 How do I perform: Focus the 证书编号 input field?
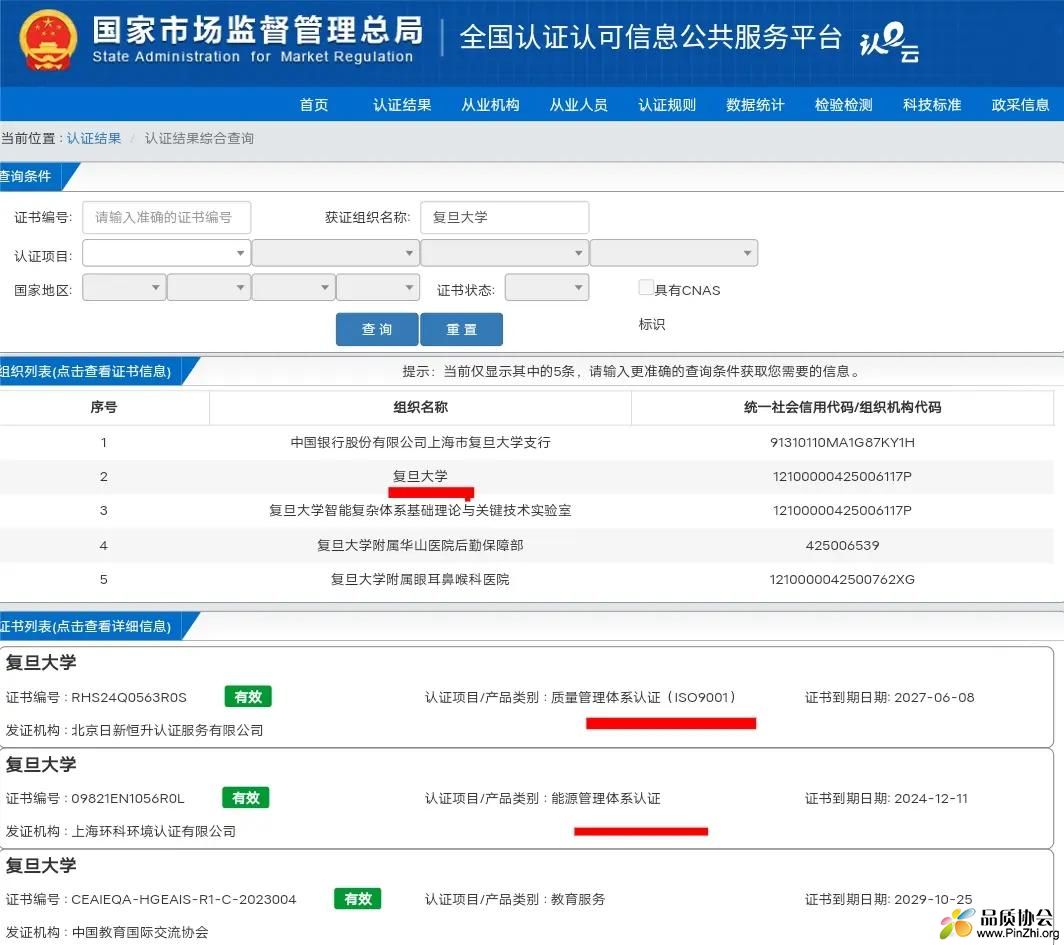(166, 217)
